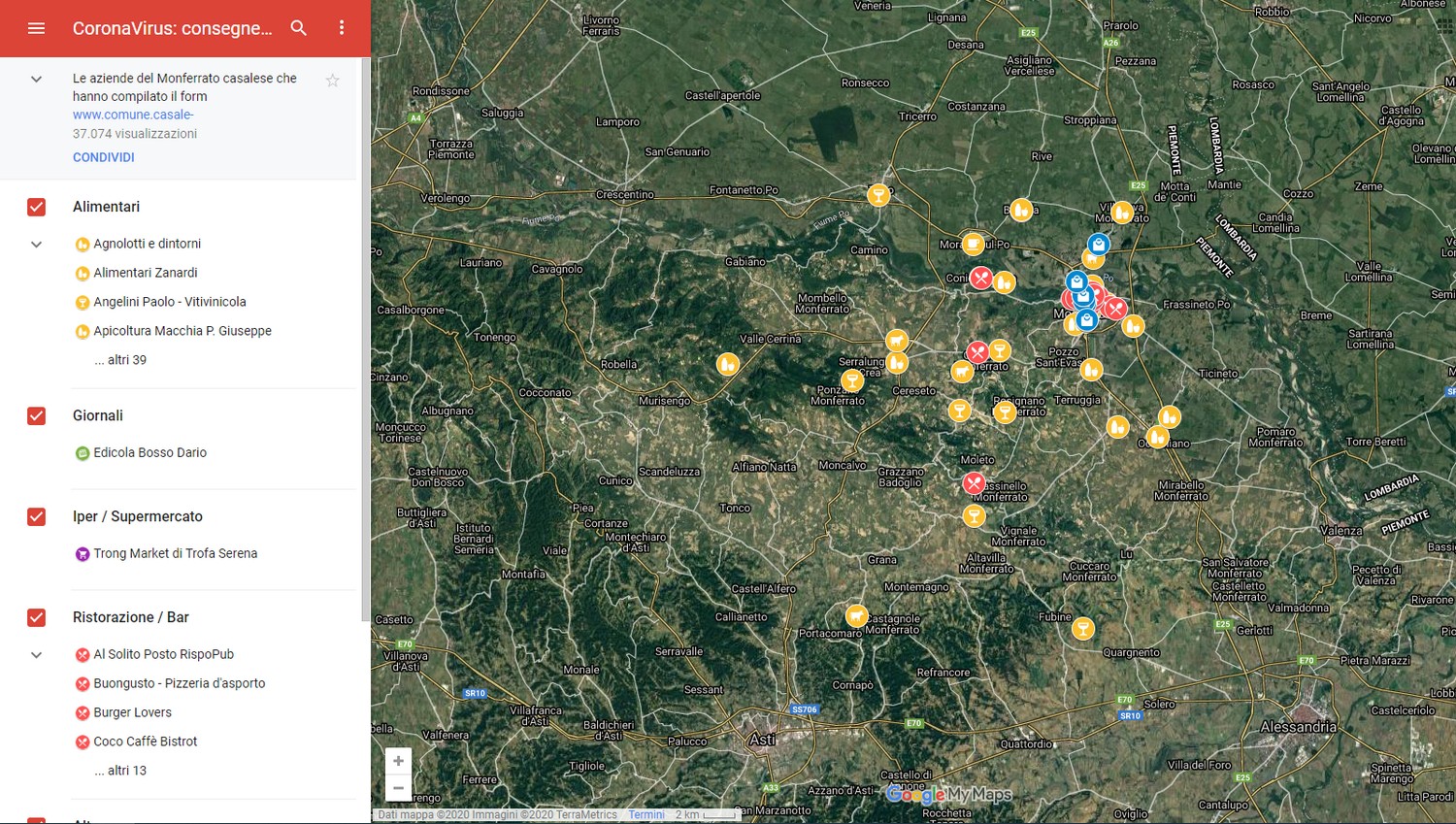Collapse the map description chevron
1456x824 pixels.
pyautogui.click(x=36, y=79)
